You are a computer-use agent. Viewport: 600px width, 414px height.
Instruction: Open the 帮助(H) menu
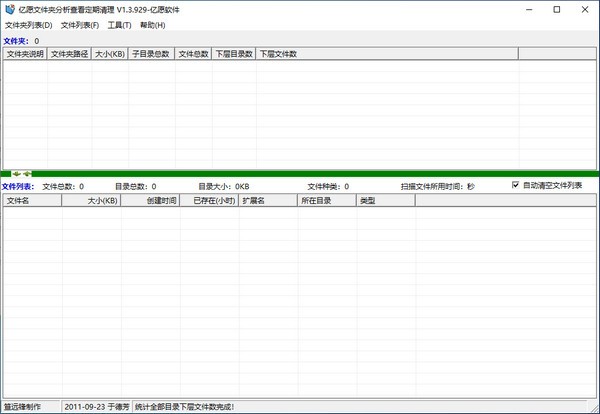pos(153,25)
